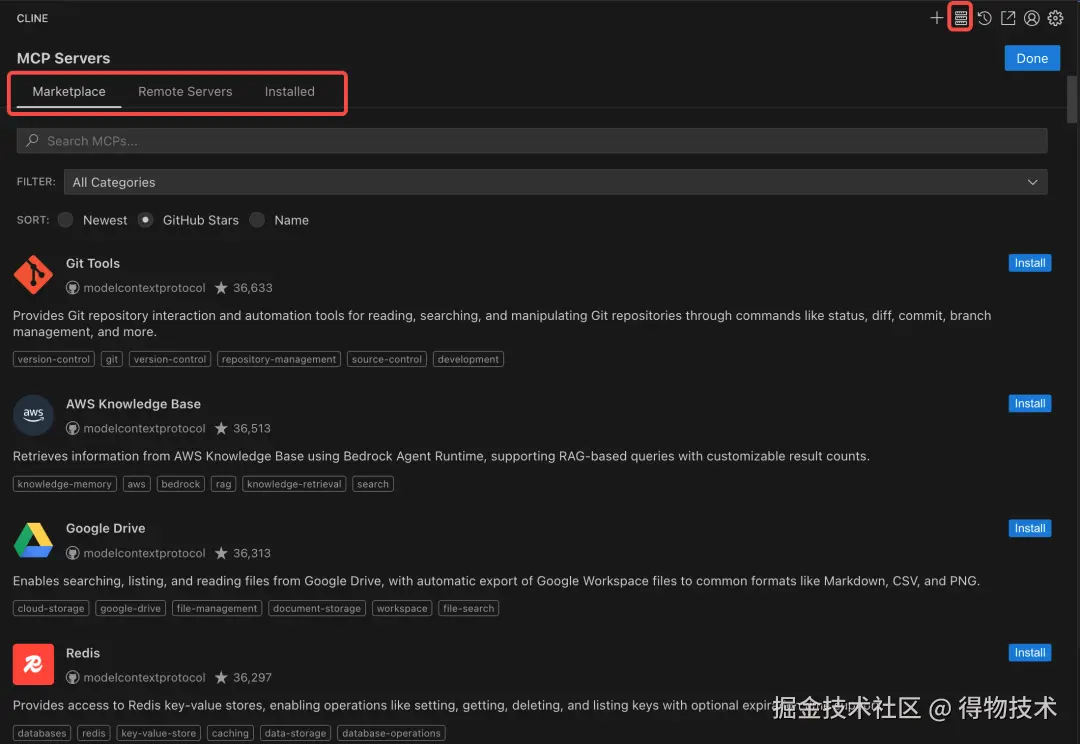
Task: Click GitHub icon beside Git Tools author
Action: coord(72,288)
